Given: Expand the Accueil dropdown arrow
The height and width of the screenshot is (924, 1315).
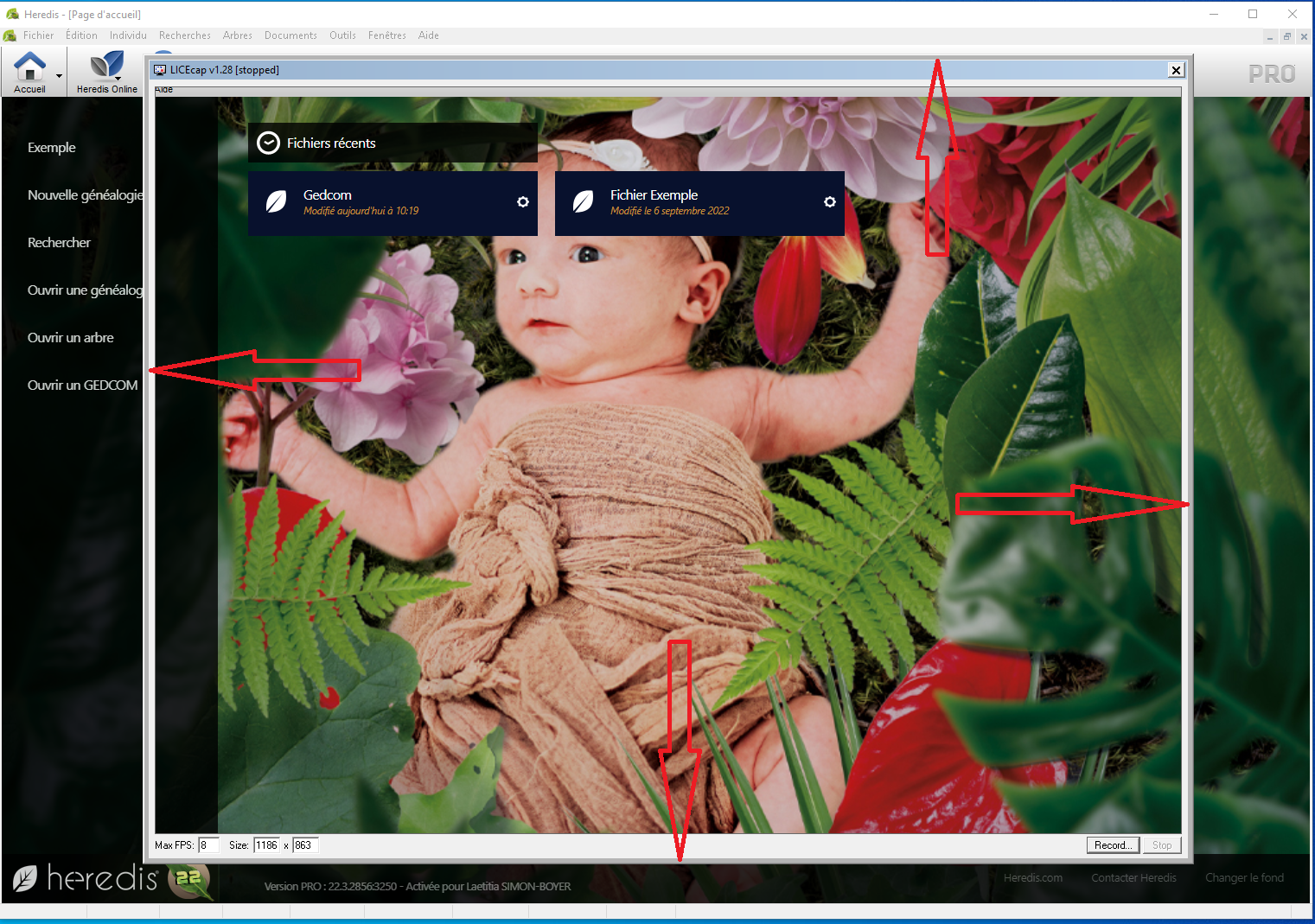Looking at the screenshot, I should pyautogui.click(x=59, y=76).
